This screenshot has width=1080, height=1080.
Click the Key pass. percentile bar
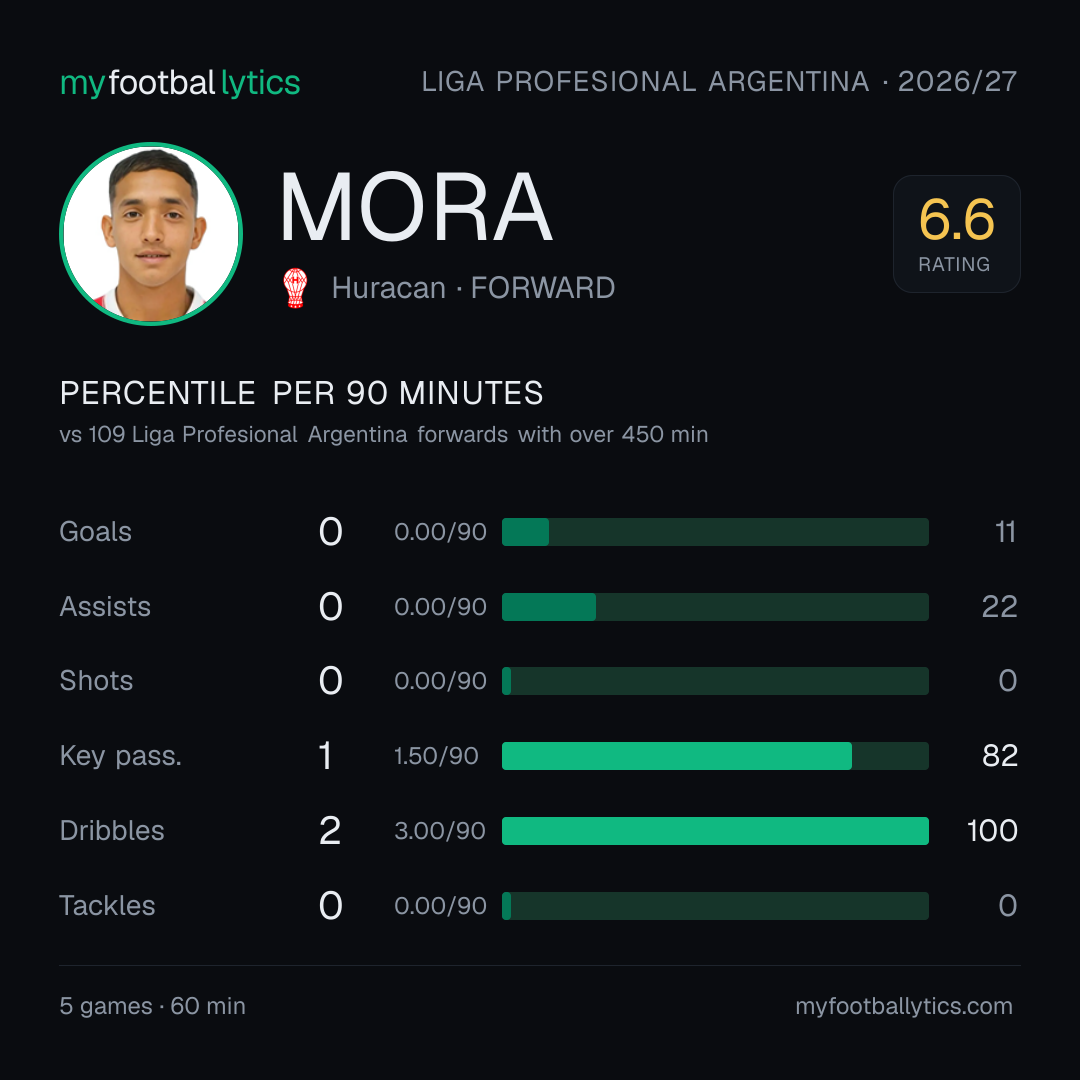[x=715, y=756]
